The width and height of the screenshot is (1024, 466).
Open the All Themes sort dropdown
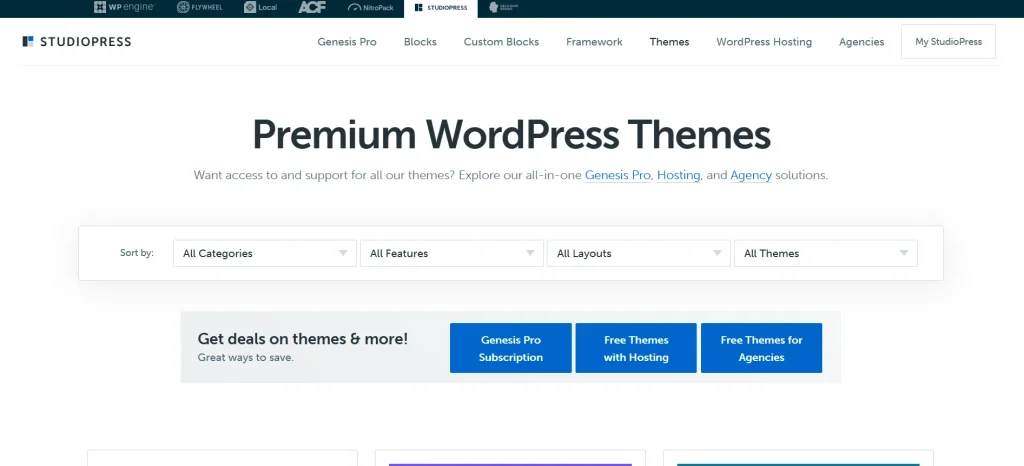click(x=825, y=254)
